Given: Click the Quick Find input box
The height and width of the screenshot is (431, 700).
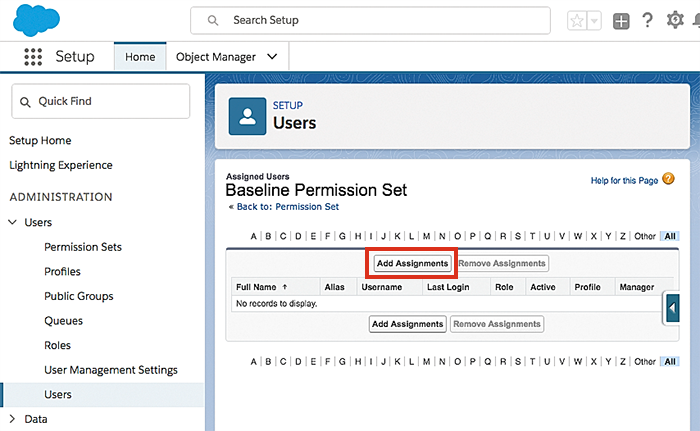Looking at the screenshot, I should (x=100, y=101).
